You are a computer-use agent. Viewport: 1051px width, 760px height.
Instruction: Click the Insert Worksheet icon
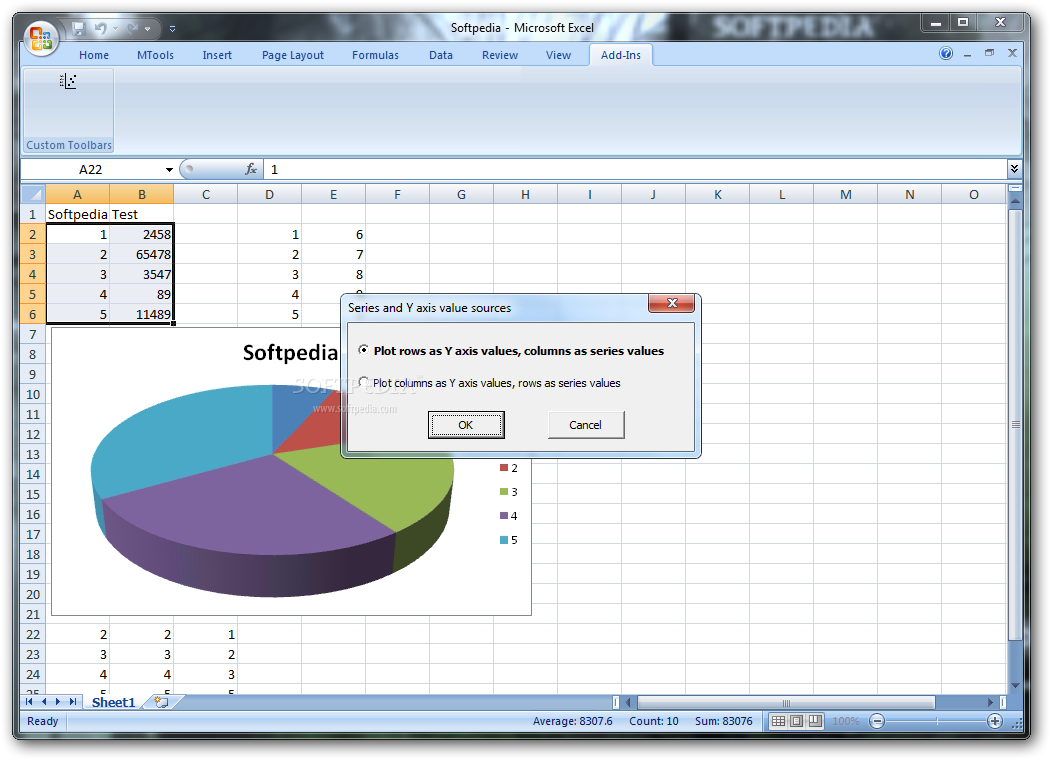(x=161, y=702)
